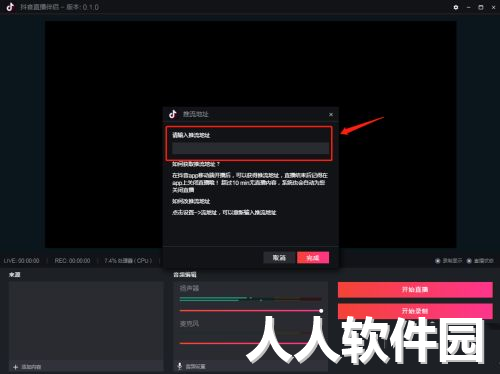Minimize the live companion window
The height and width of the screenshot is (374, 500).
pyautogui.click(x=468, y=7)
